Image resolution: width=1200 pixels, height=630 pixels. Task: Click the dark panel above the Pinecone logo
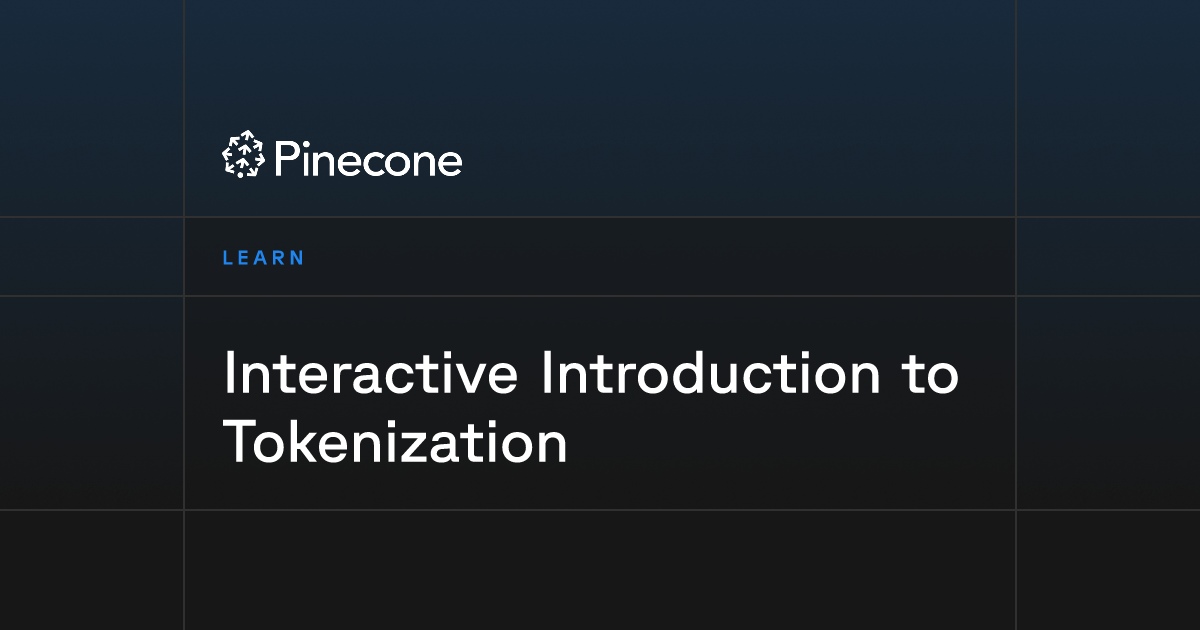tap(600, 60)
